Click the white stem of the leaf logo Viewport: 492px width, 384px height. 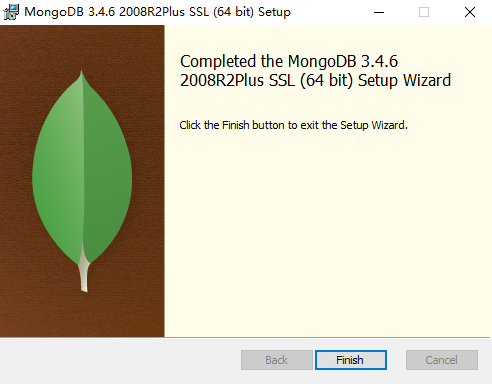click(x=84, y=273)
